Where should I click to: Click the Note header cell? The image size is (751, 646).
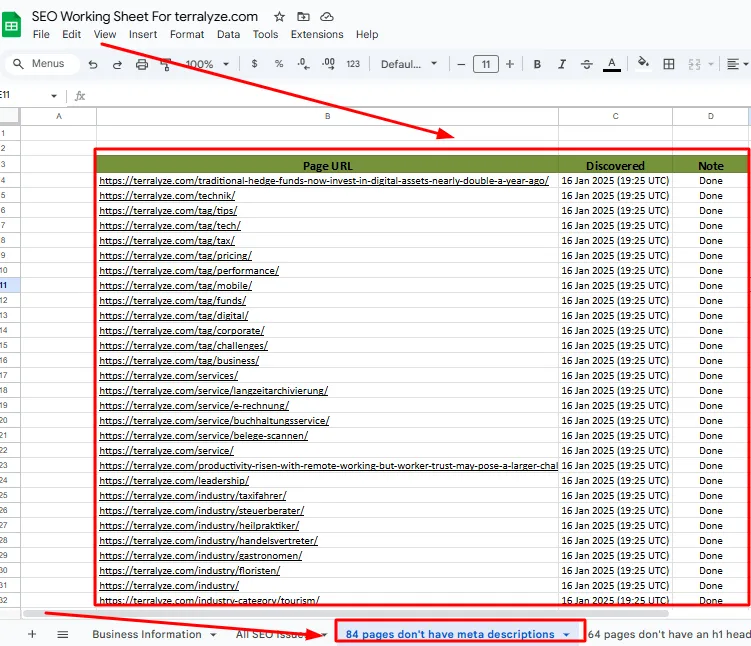(711, 165)
